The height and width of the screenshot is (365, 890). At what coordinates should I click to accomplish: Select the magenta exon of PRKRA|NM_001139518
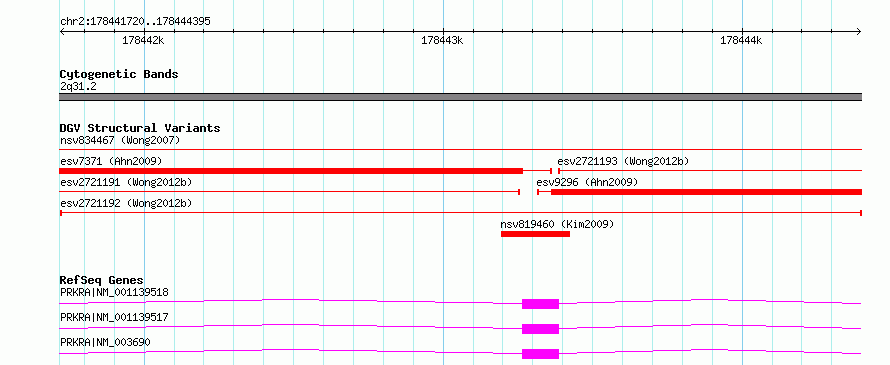pyautogui.click(x=540, y=304)
